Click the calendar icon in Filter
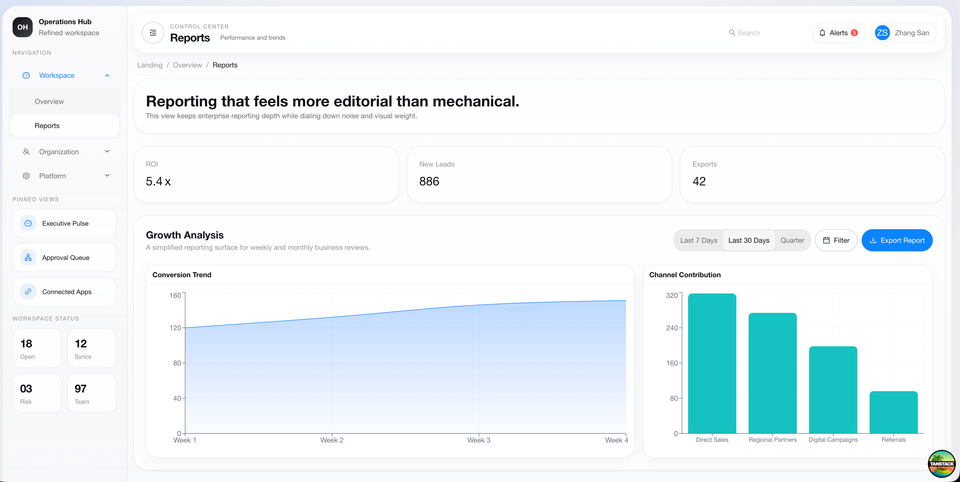Viewport: 960px width, 482px height. pyautogui.click(x=826, y=240)
